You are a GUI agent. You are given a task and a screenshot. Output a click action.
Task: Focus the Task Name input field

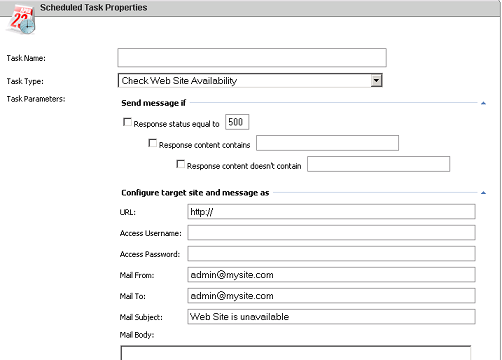click(252, 58)
